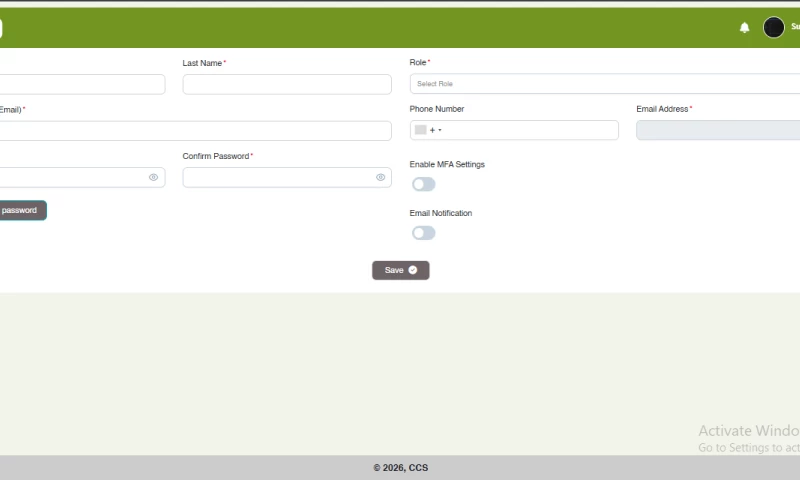Click the checkmark icon inside Save
The width and height of the screenshot is (800, 480).
pos(413,270)
